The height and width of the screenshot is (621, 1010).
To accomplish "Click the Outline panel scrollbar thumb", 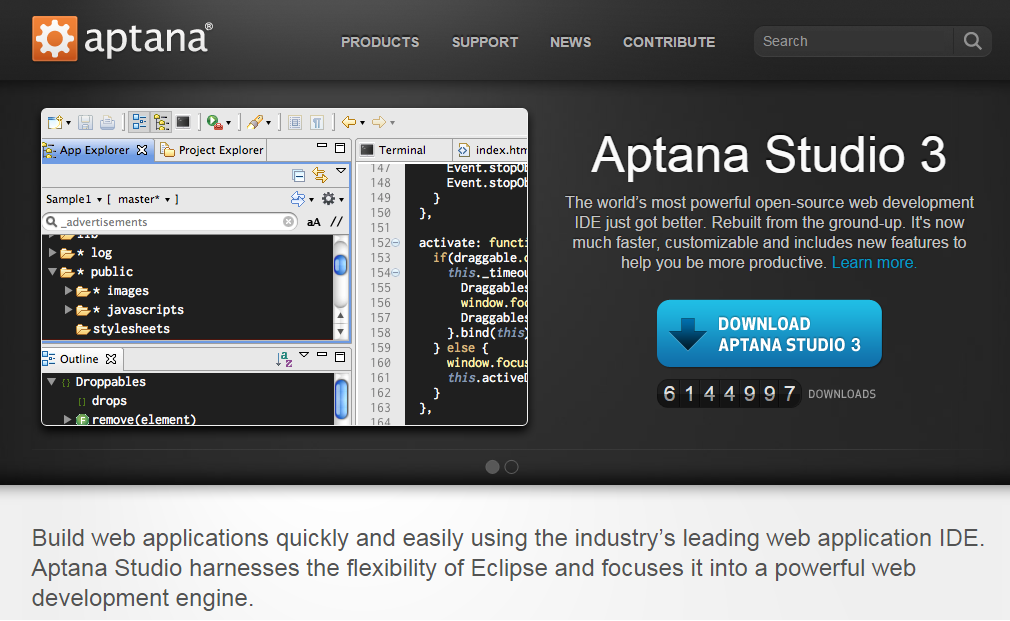I will (x=341, y=399).
